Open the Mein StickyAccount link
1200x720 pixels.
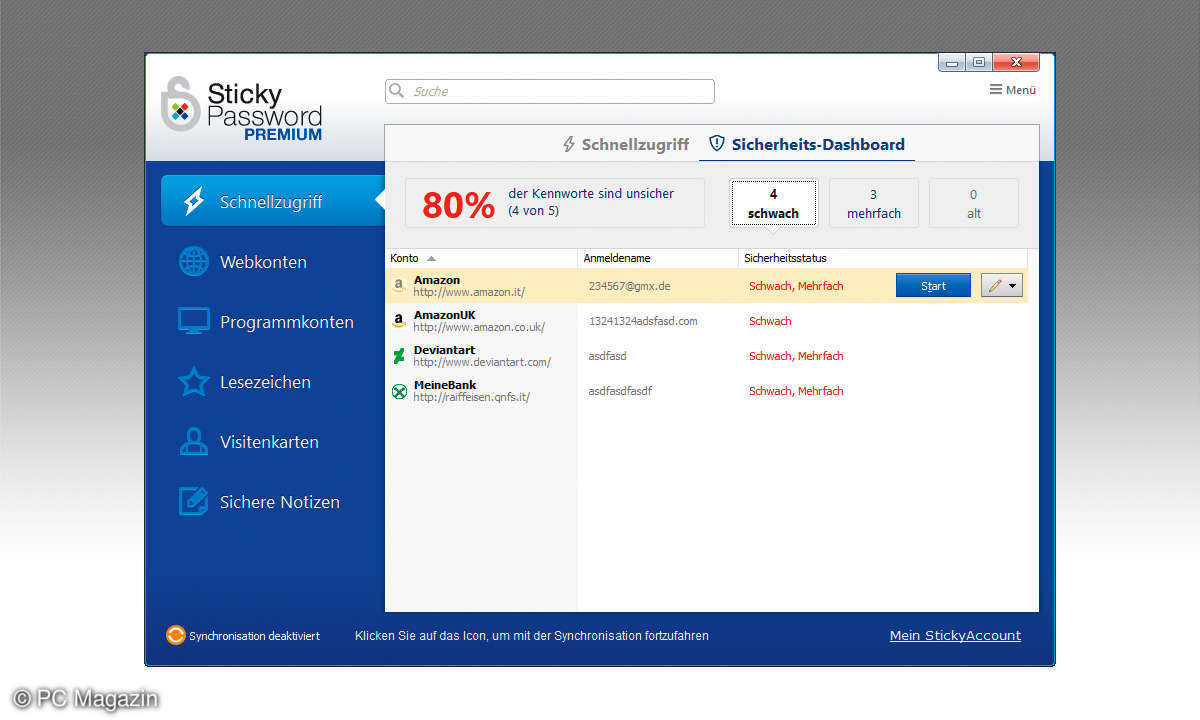[955, 635]
